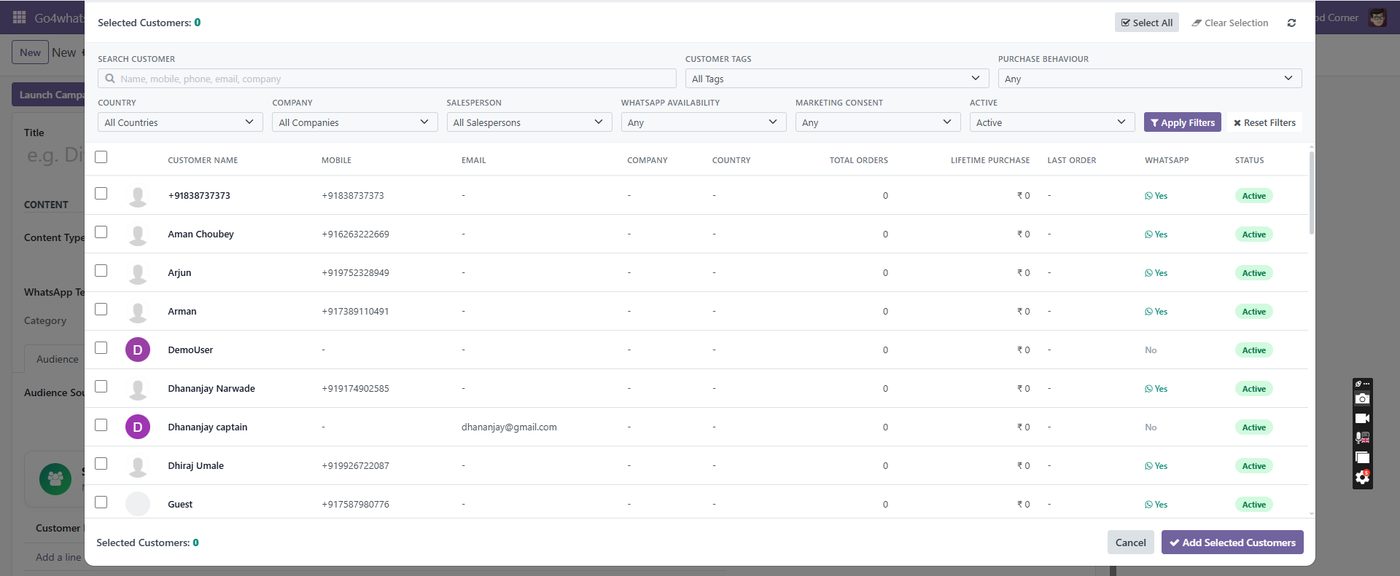Click Apply Filters button
The height and width of the screenshot is (576, 1400).
click(x=1183, y=122)
